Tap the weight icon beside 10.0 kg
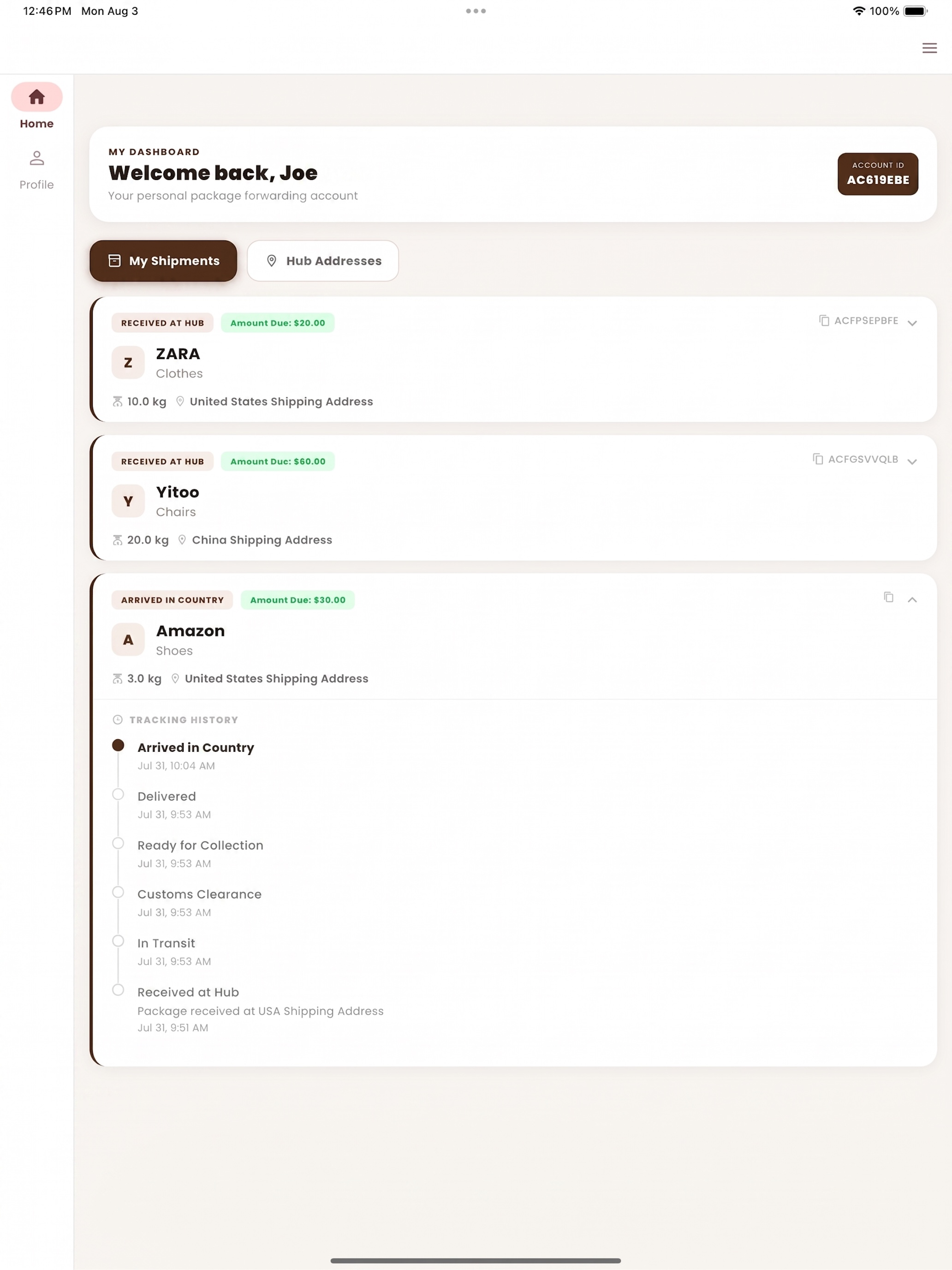This screenshot has height=1270, width=952. tap(117, 401)
